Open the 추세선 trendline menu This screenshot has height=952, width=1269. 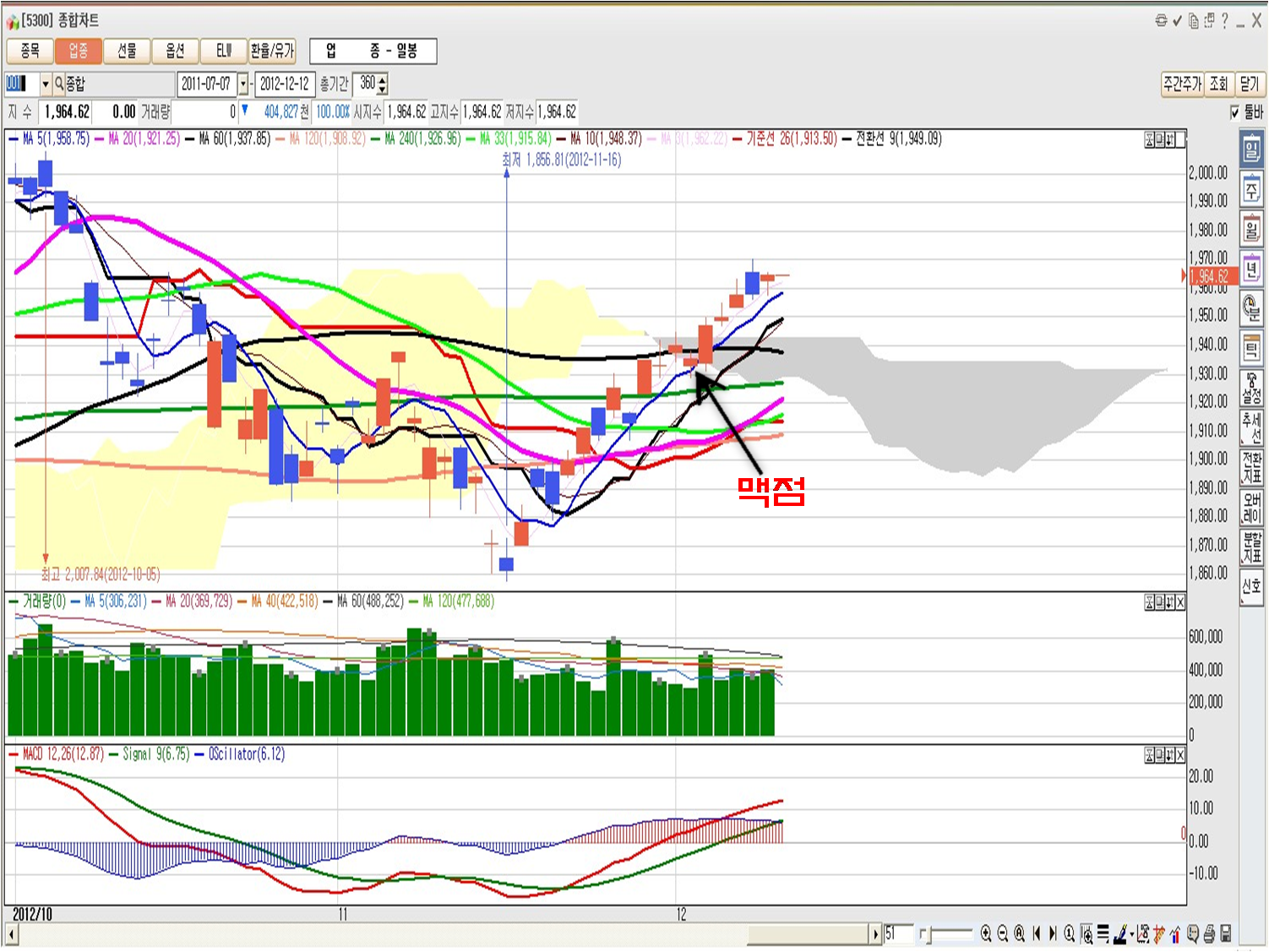pyautogui.click(x=1251, y=428)
